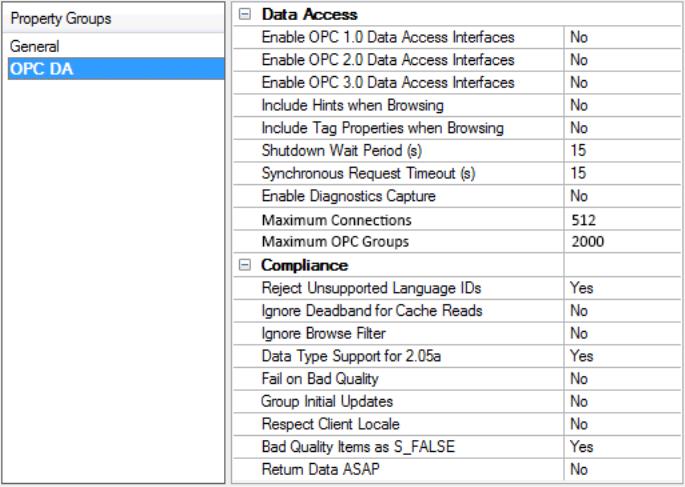The image size is (685, 487).
Task: Change Reject Unsupported Language IDs value
Action: pos(620,288)
